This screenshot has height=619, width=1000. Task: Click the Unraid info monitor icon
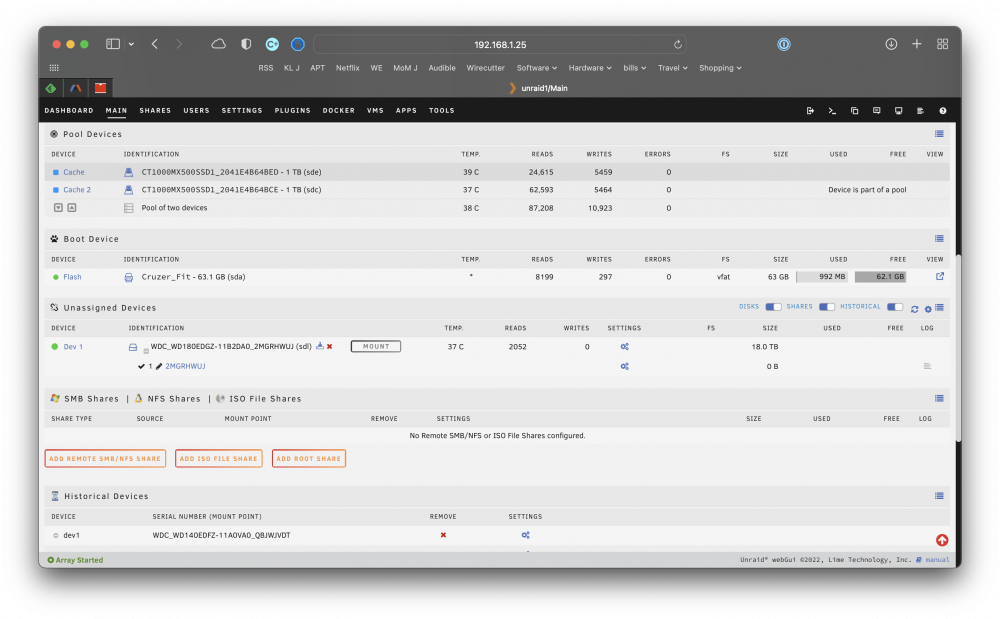[899, 111]
